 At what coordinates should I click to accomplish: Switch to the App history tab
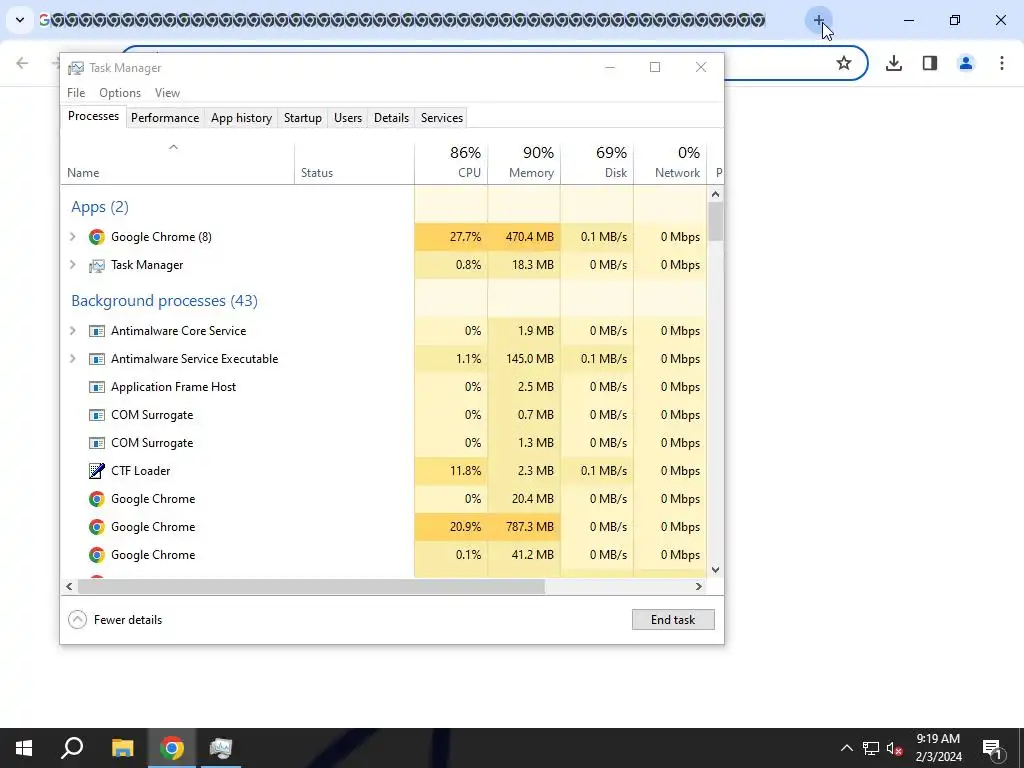coord(241,118)
